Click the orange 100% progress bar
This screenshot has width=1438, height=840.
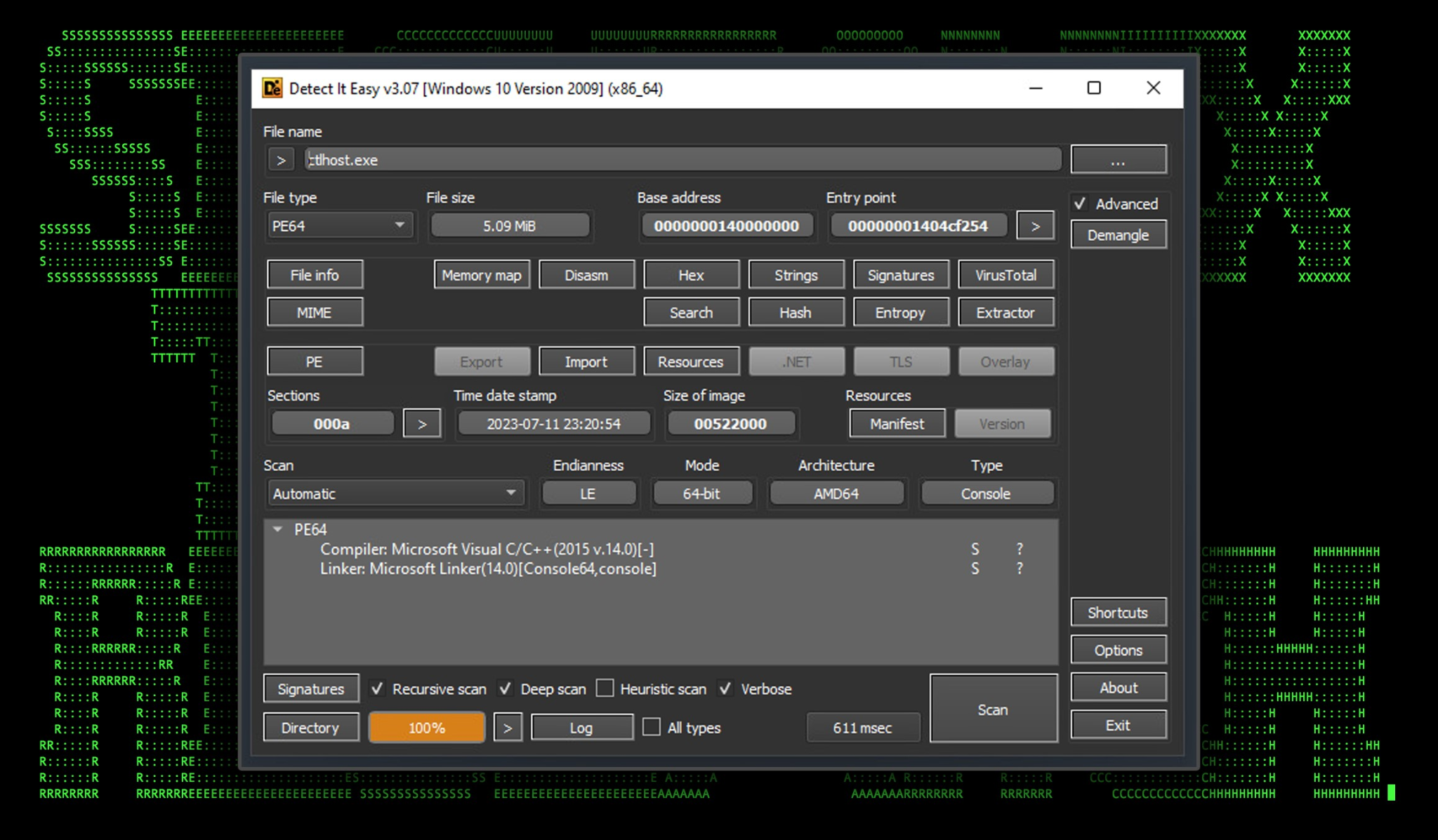[427, 728]
